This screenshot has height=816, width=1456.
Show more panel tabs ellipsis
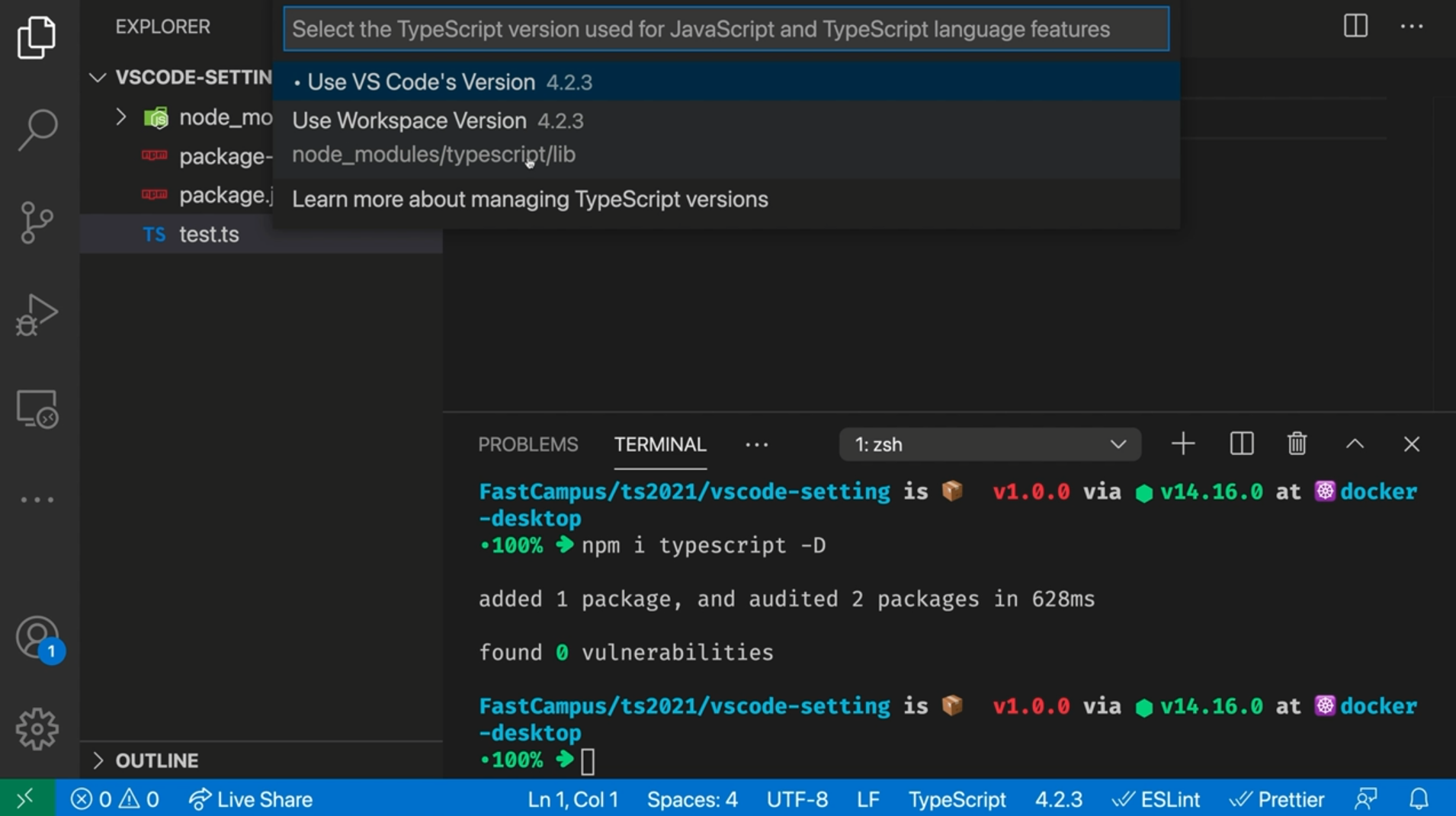(756, 444)
